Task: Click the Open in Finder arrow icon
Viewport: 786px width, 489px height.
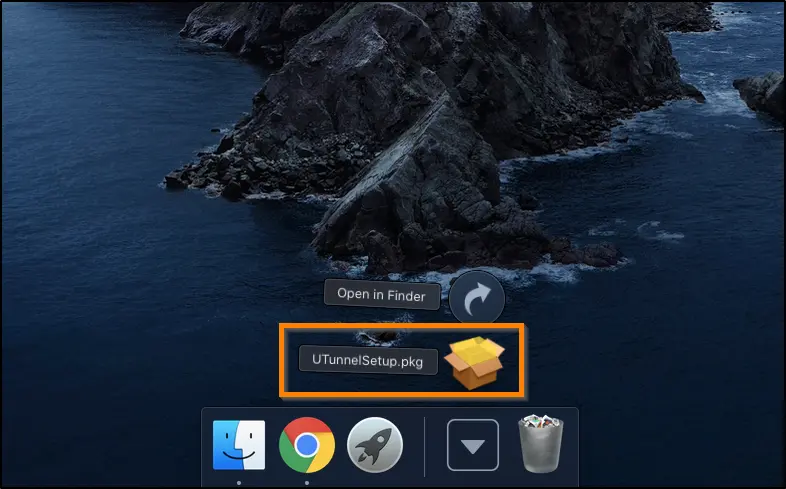Action: point(477,299)
